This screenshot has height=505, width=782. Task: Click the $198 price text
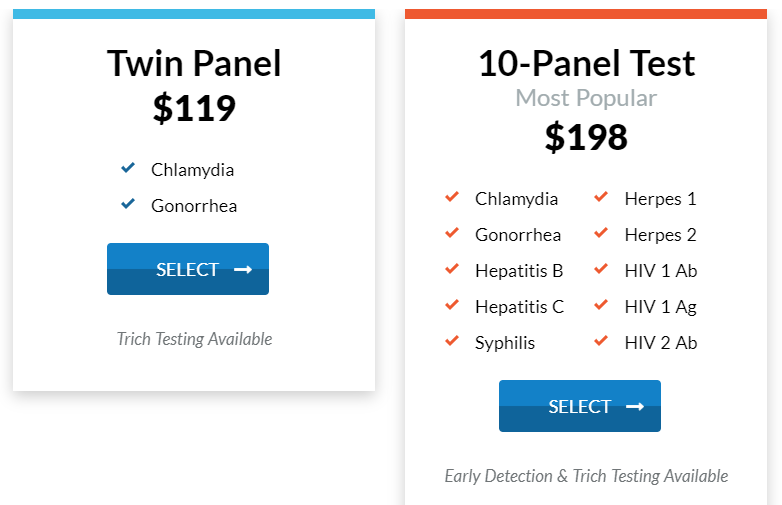[x=586, y=137]
